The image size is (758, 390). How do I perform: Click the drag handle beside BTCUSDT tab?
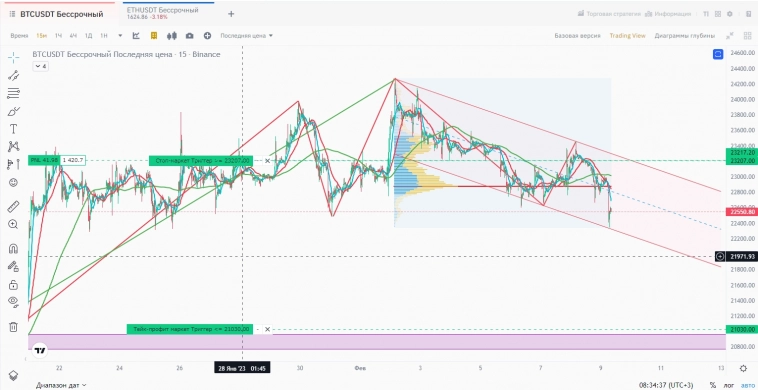pos(12,14)
